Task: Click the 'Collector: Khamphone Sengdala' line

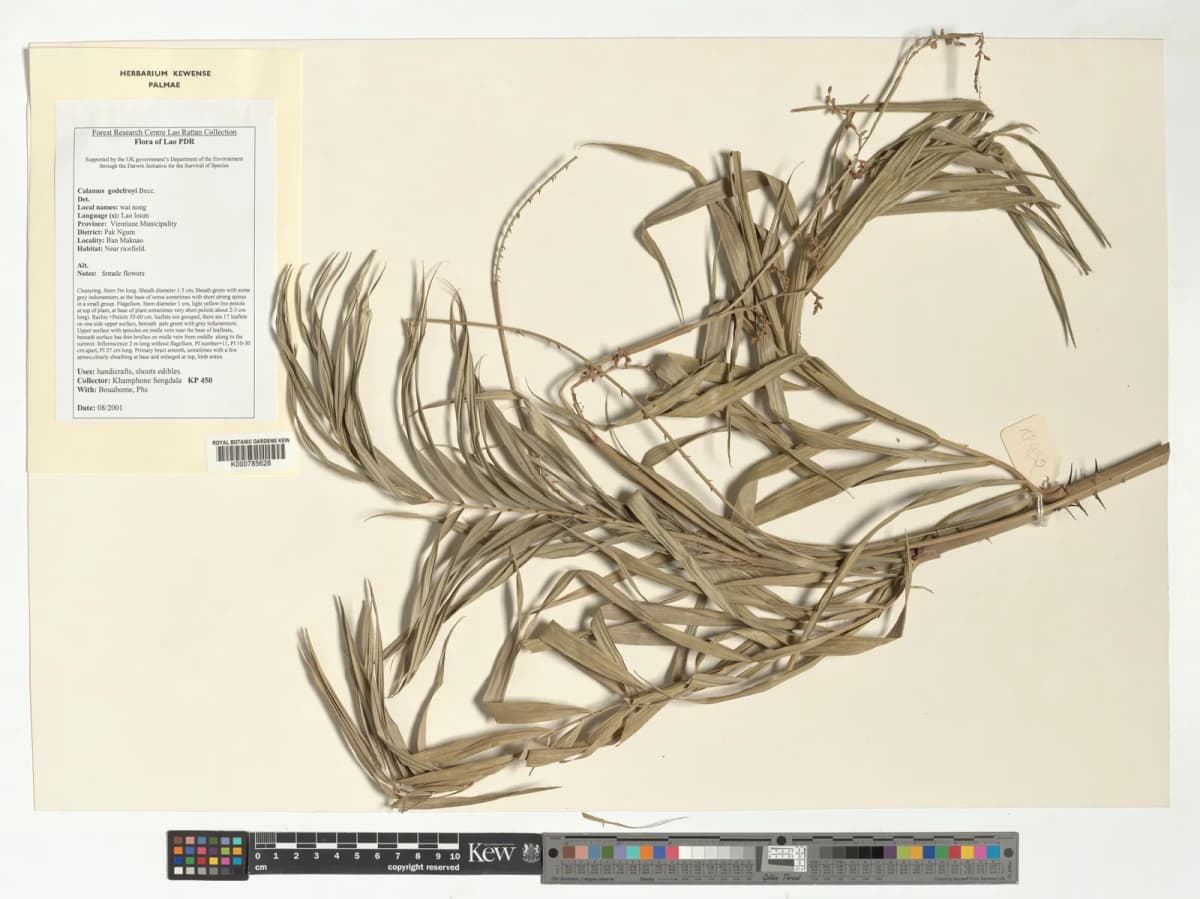Action: coord(129,380)
